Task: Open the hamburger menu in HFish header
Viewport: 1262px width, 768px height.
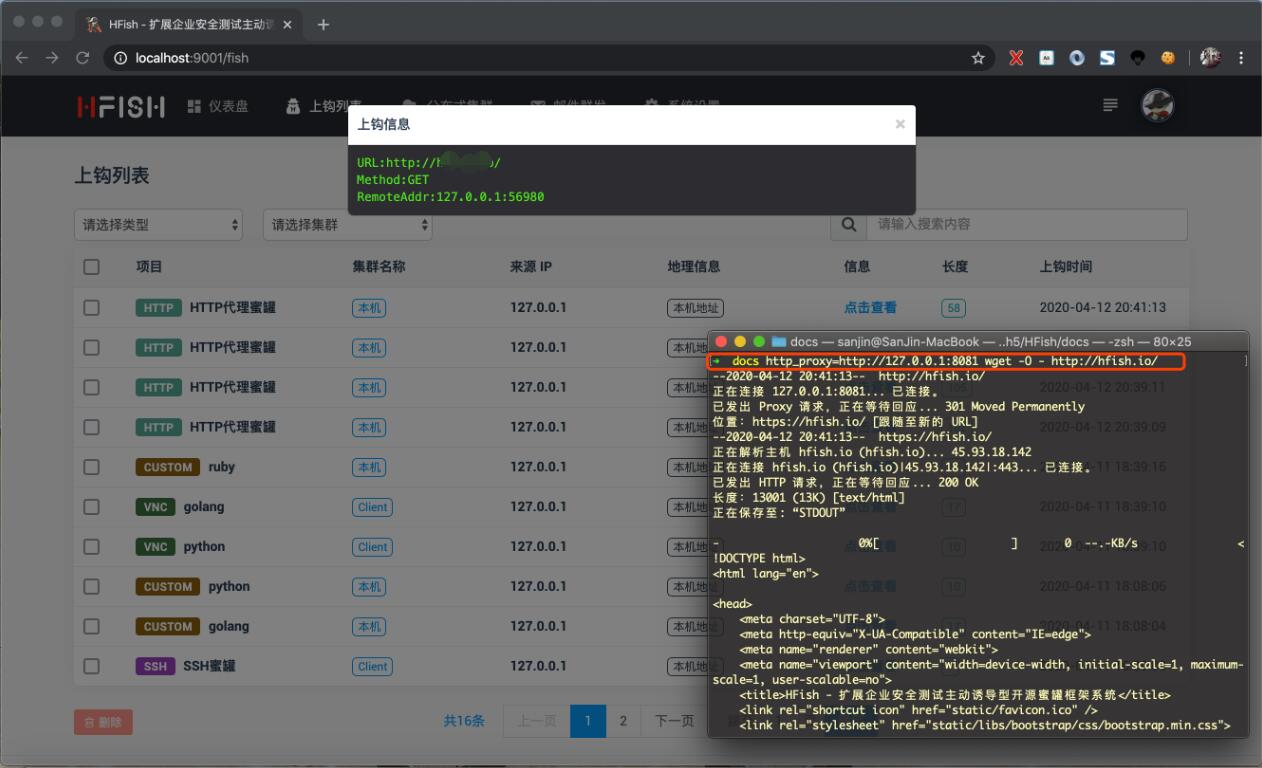Action: pyautogui.click(x=1110, y=105)
